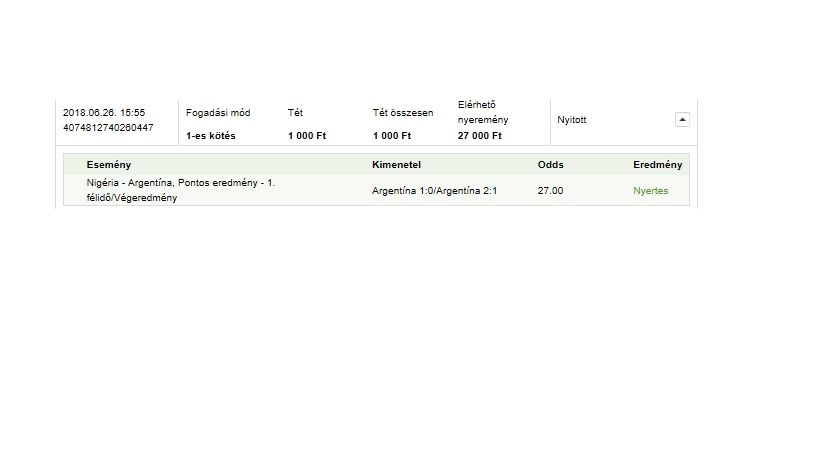Collapse the bet slip details arrow
Screen dimensions: 816x460
point(682,120)
